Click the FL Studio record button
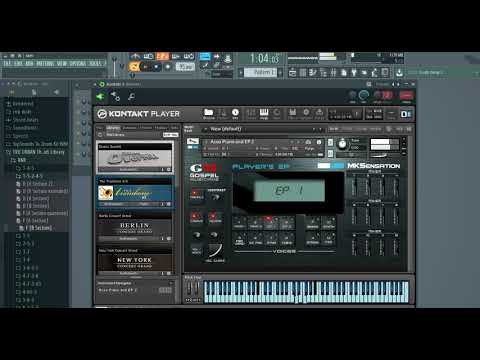Image resolution: width=480 pixels, height=360 pixels. pyautogui.click(x=167, y=67)
